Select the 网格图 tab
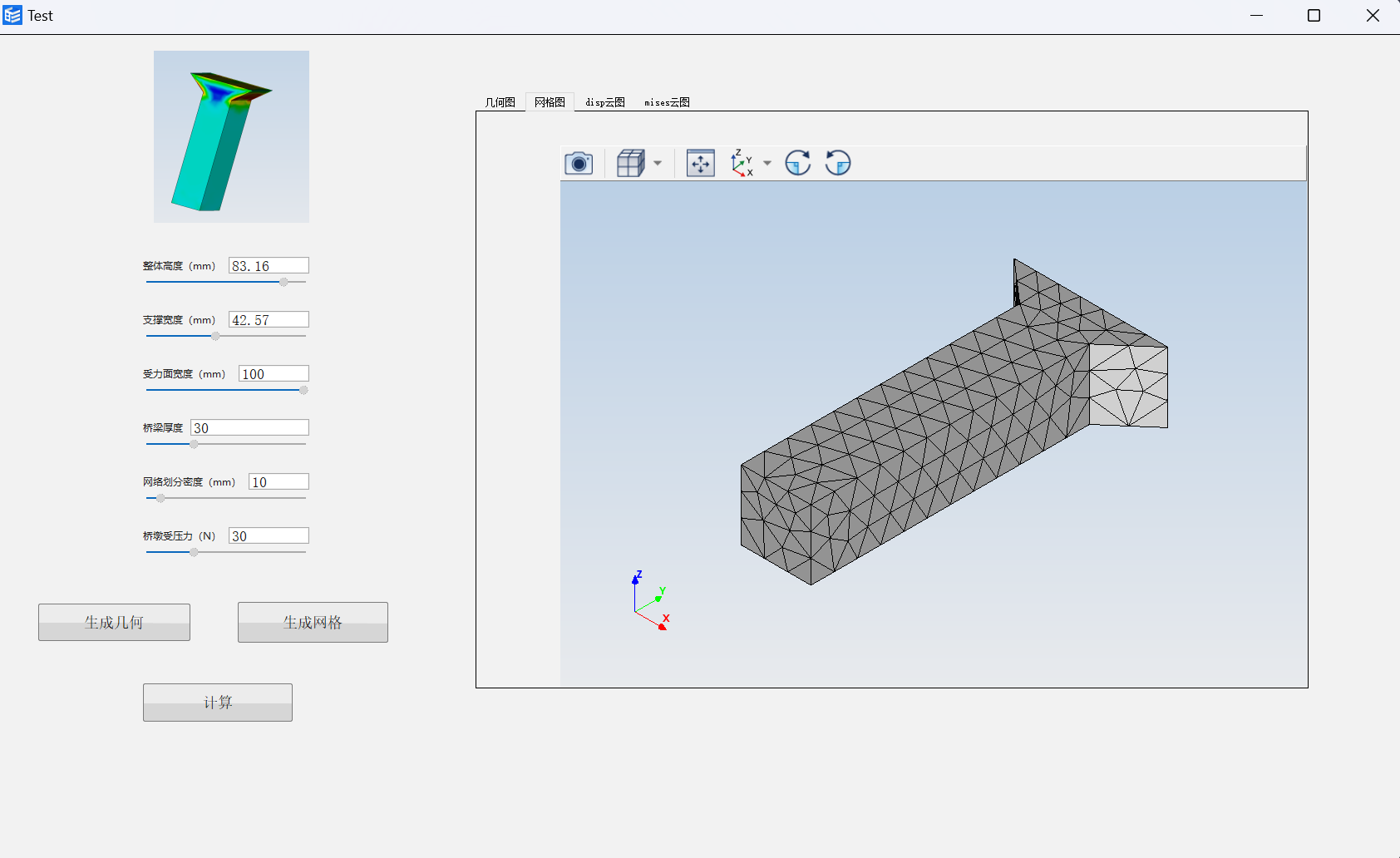Screen dimensions: 1400x858 point(550,102)
